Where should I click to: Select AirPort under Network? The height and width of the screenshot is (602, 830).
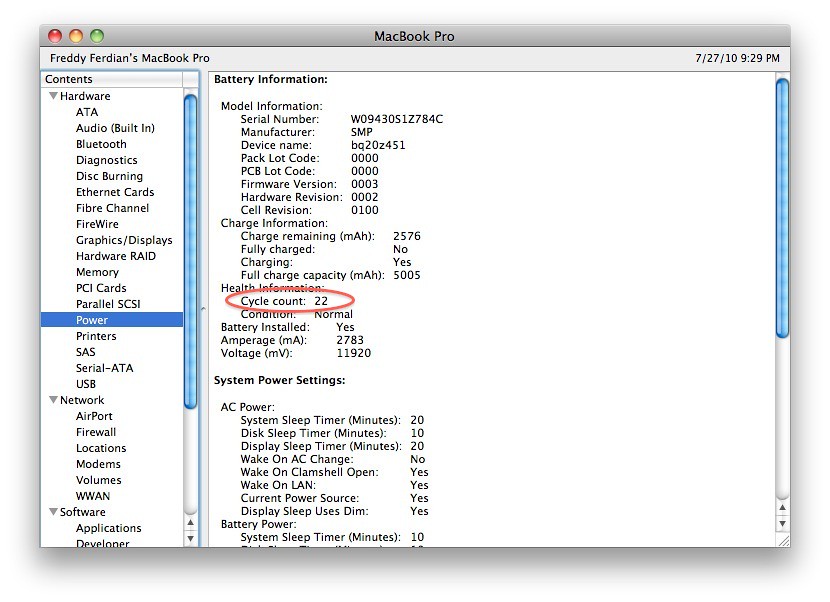[x=94, y=416]
